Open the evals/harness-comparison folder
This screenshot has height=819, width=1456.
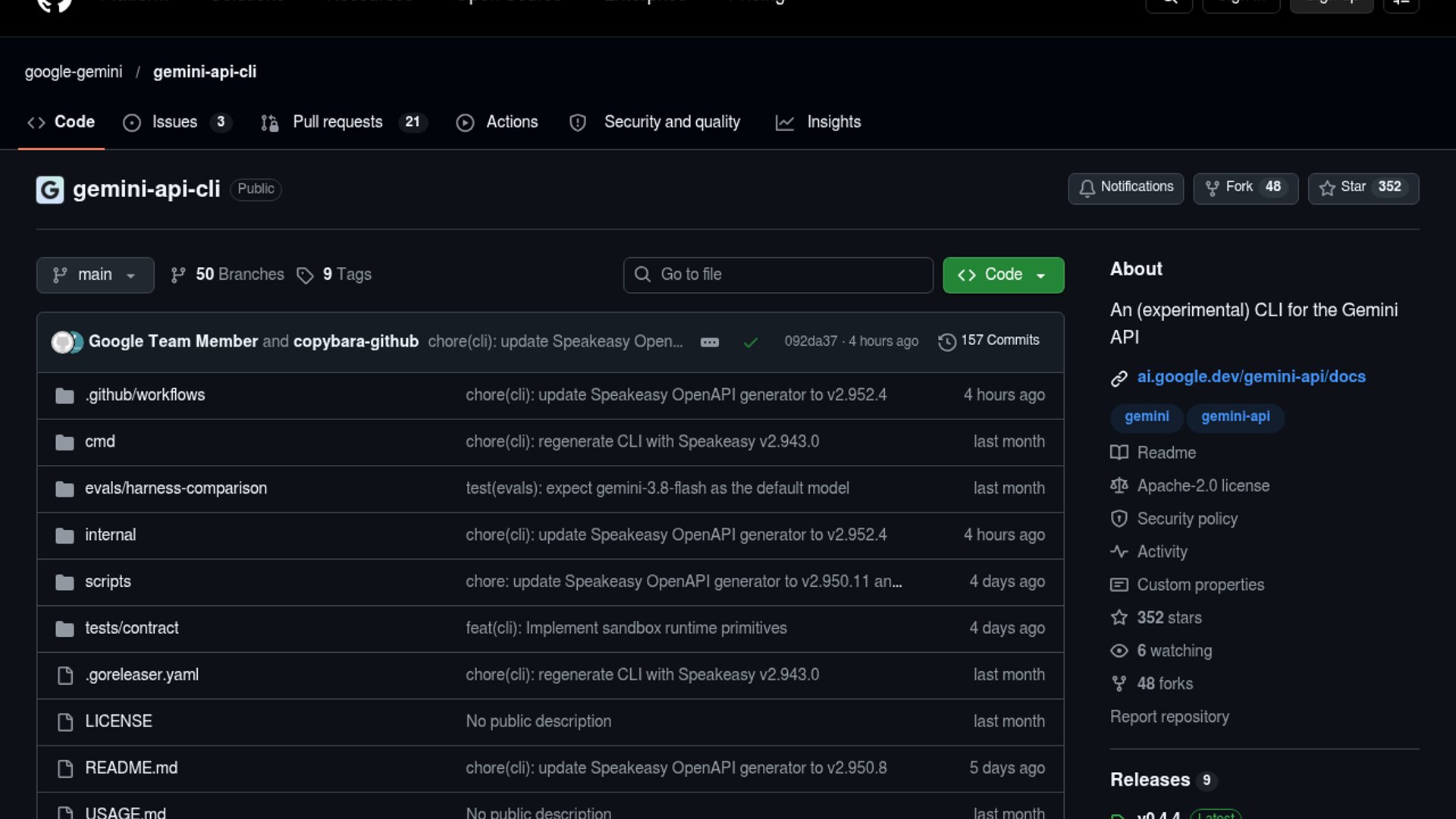pyautogui.click(x=176, y=488)
